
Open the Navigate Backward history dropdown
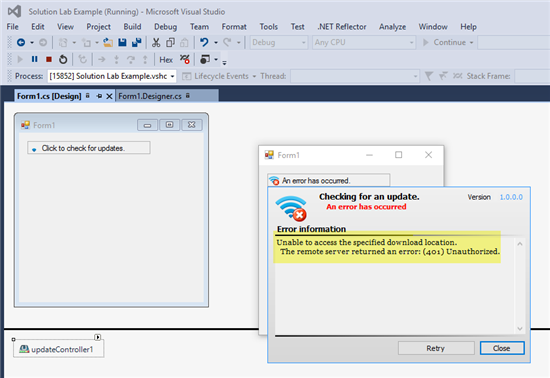coord(32,43)
